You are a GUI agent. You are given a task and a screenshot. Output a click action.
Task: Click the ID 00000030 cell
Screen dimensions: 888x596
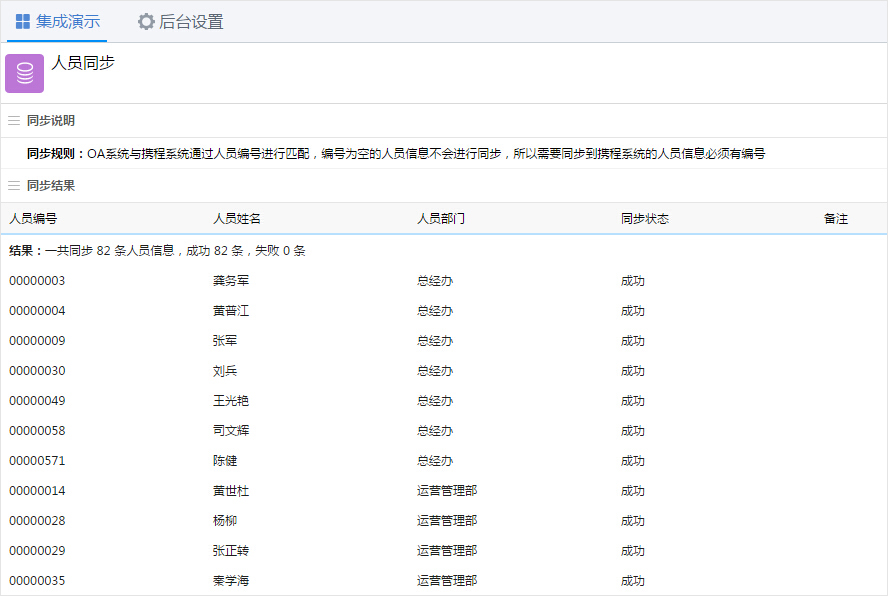(x=37, y=371)
